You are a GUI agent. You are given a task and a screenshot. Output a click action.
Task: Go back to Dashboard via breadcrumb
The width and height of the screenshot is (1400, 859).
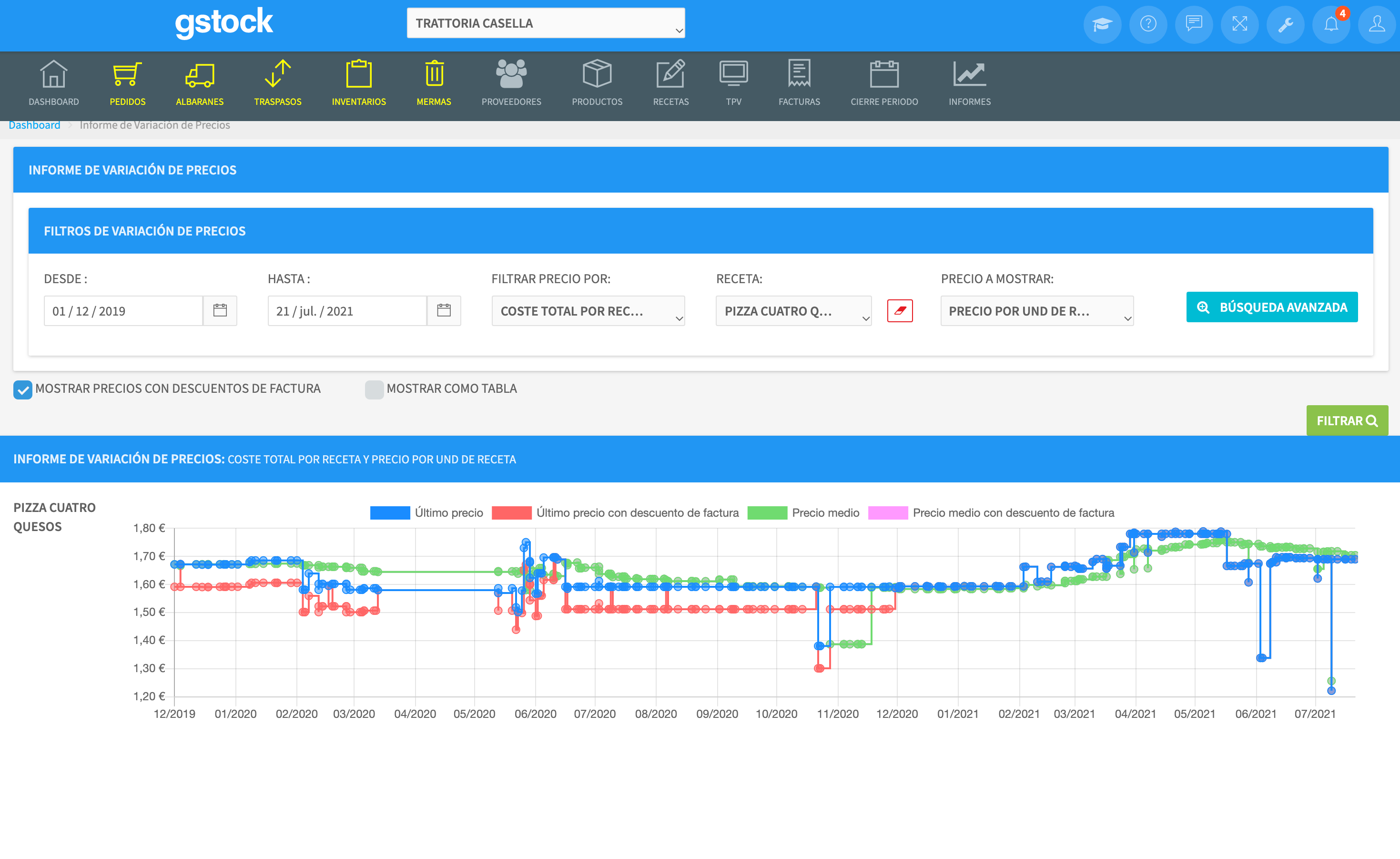tap(34, 124)
